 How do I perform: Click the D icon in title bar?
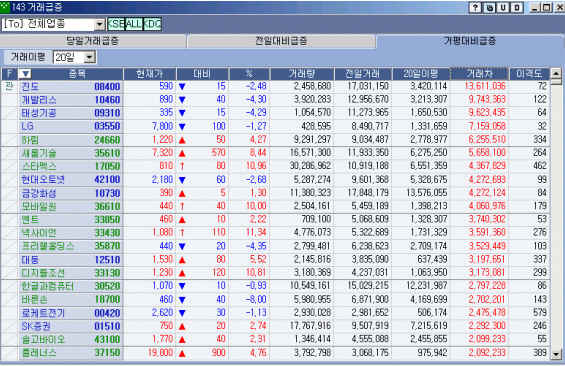517,7
